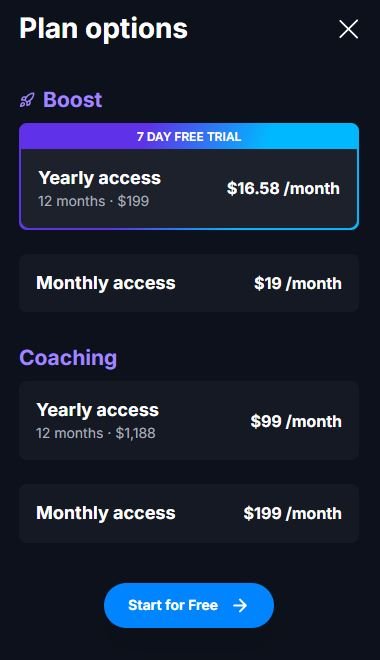Select Boost Yearly access plan
This screenshot has width=380, height=660.
(x=189, y=189)
